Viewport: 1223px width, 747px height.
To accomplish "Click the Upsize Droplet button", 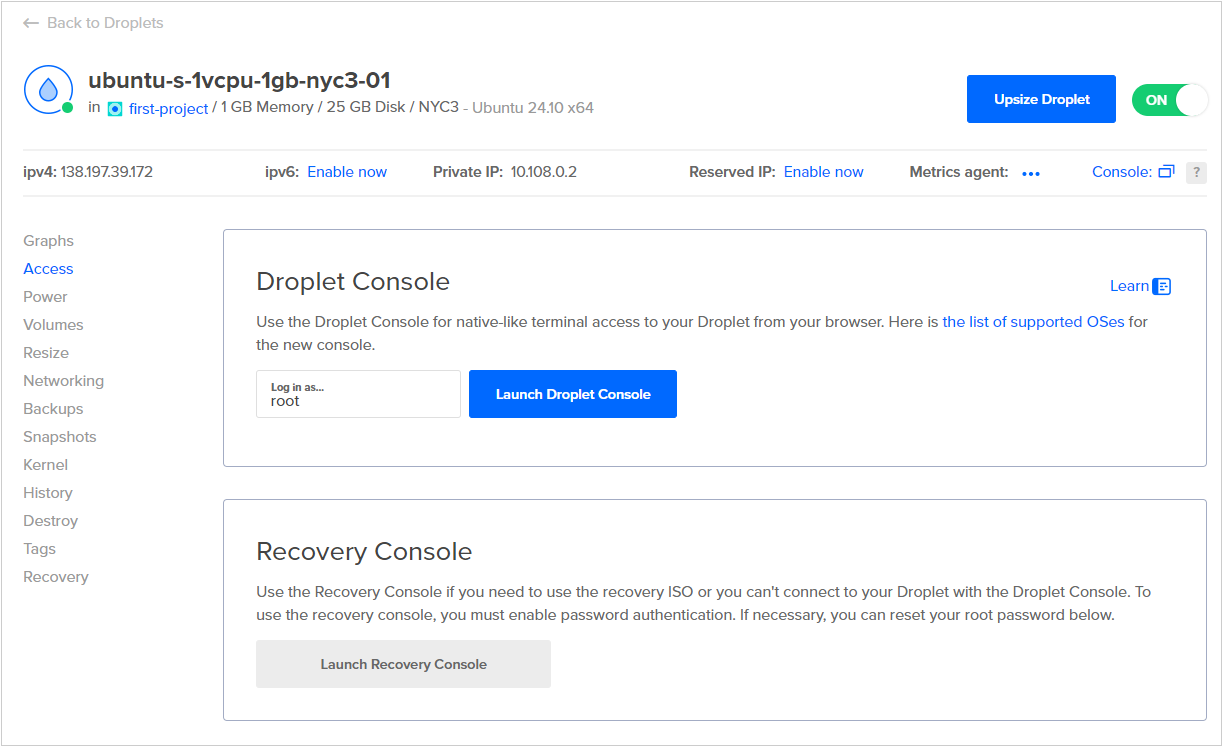I will pos(1041,99).
